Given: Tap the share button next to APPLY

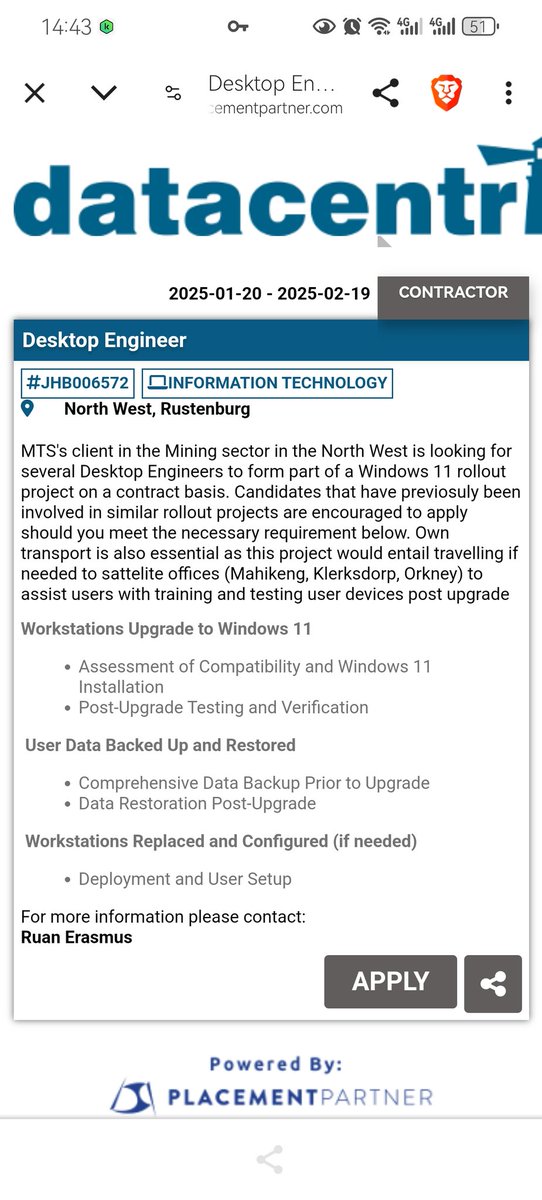Looking at the screenshot, I should (493, 984).
